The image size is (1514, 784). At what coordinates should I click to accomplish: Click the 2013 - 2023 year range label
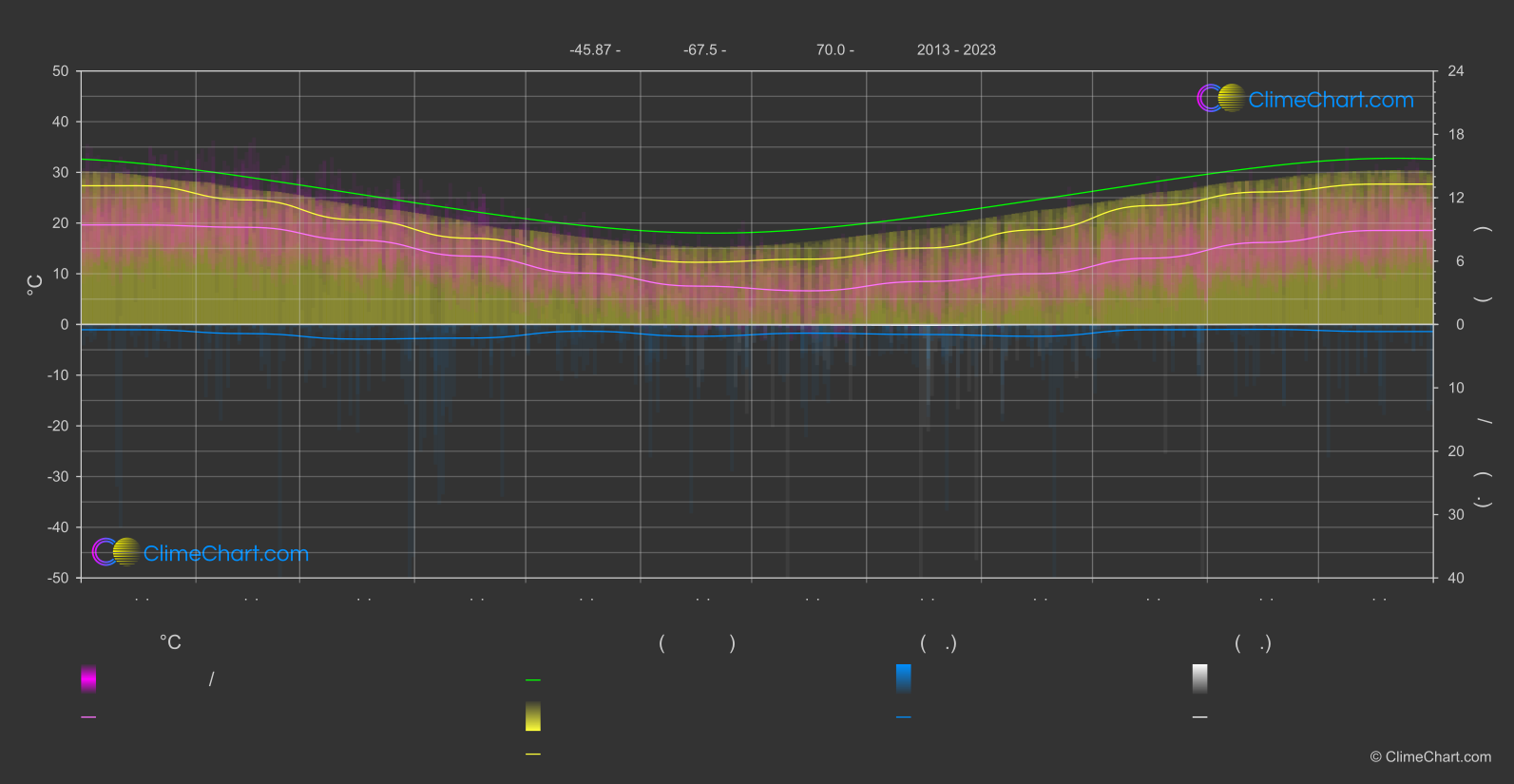click(x=956, y=49)
